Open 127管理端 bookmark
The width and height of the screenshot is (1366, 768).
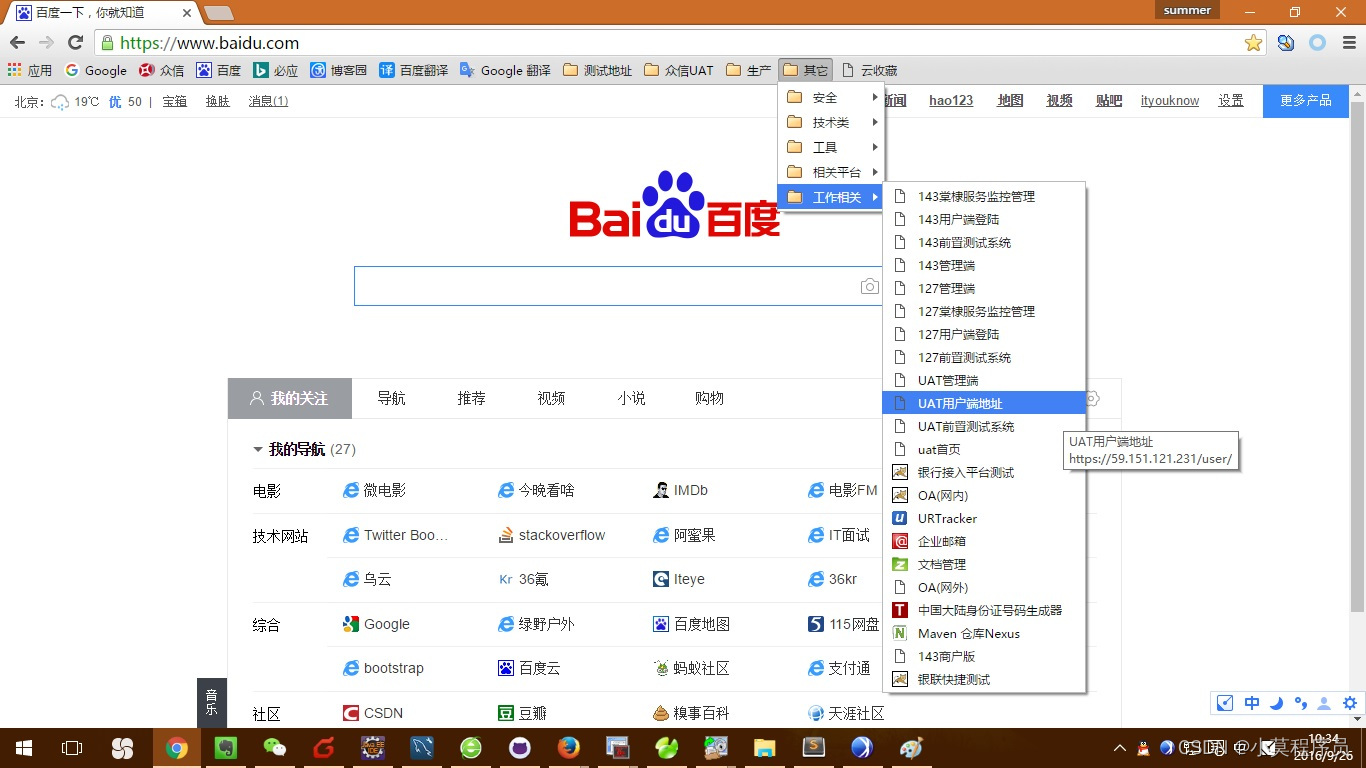[x=984, y=288]
